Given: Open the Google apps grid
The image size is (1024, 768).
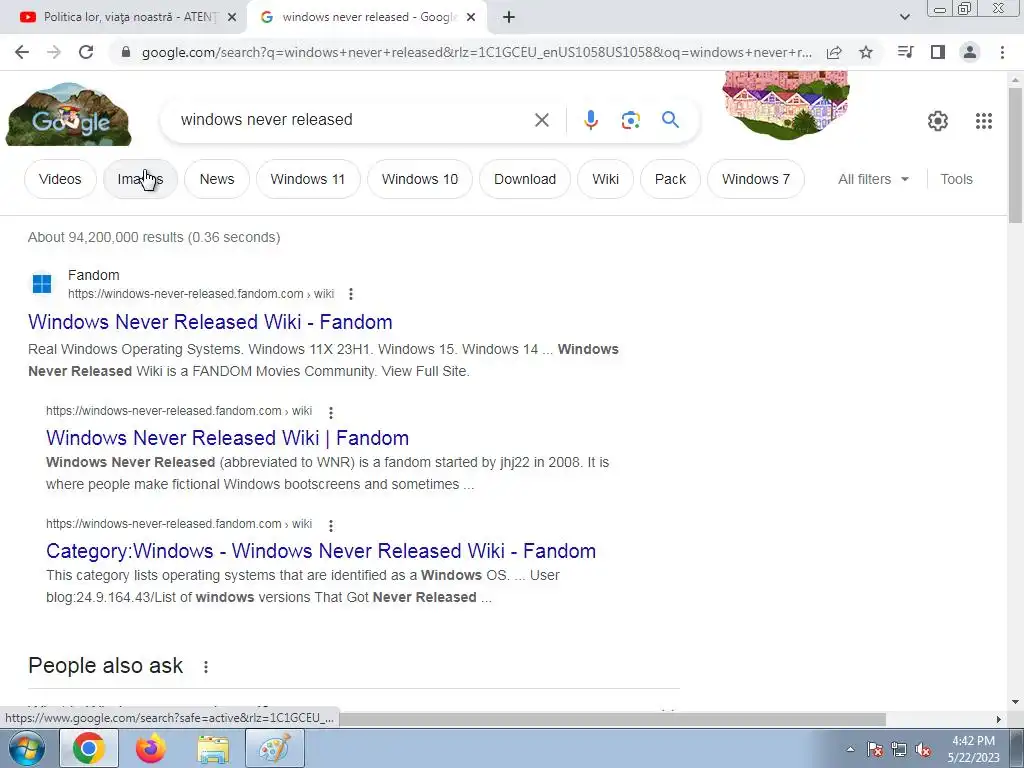Looking at the screenshot, I should [x=984, y=121].
